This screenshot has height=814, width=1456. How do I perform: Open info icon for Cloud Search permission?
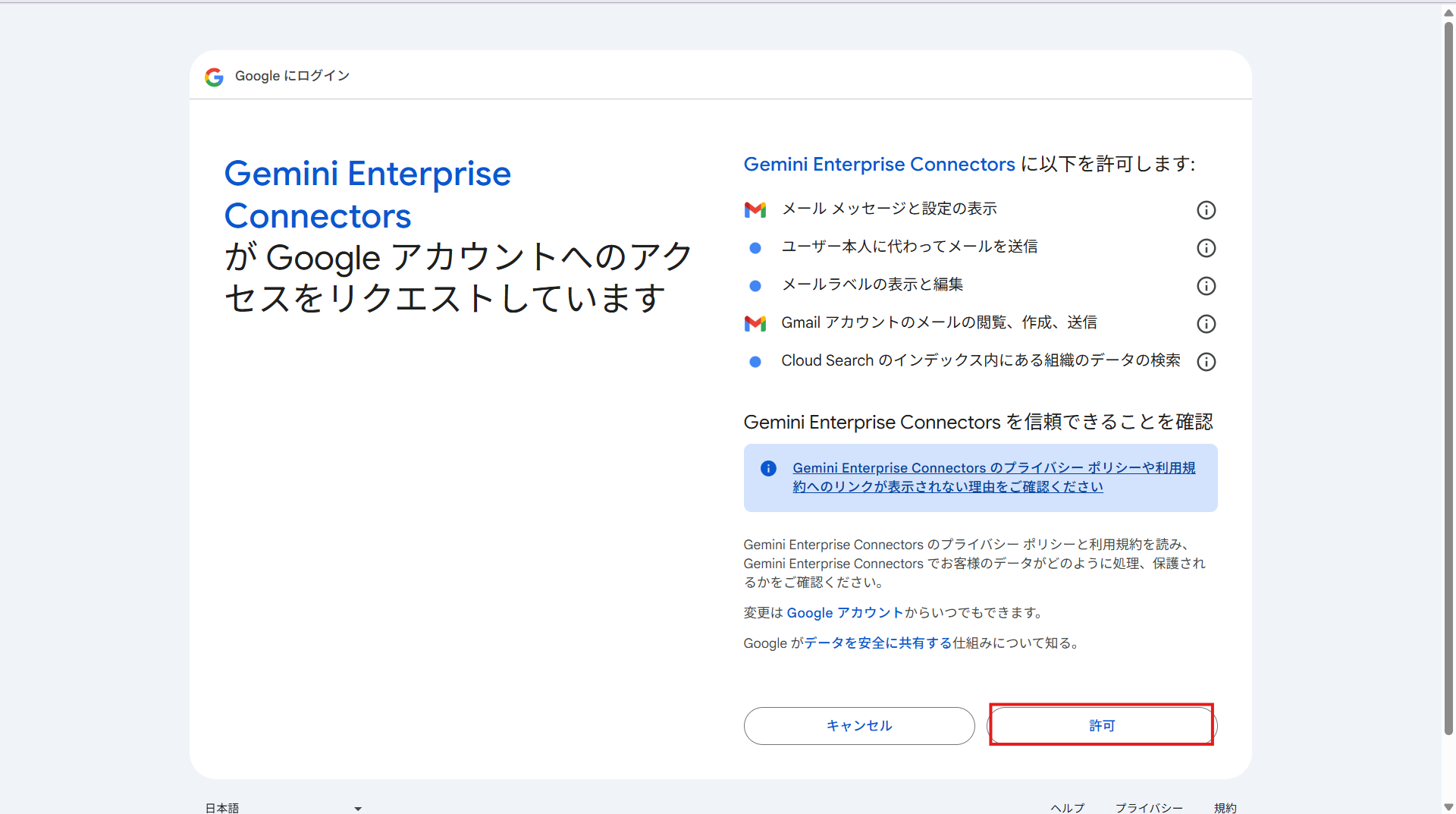(x=1206, y=362)
